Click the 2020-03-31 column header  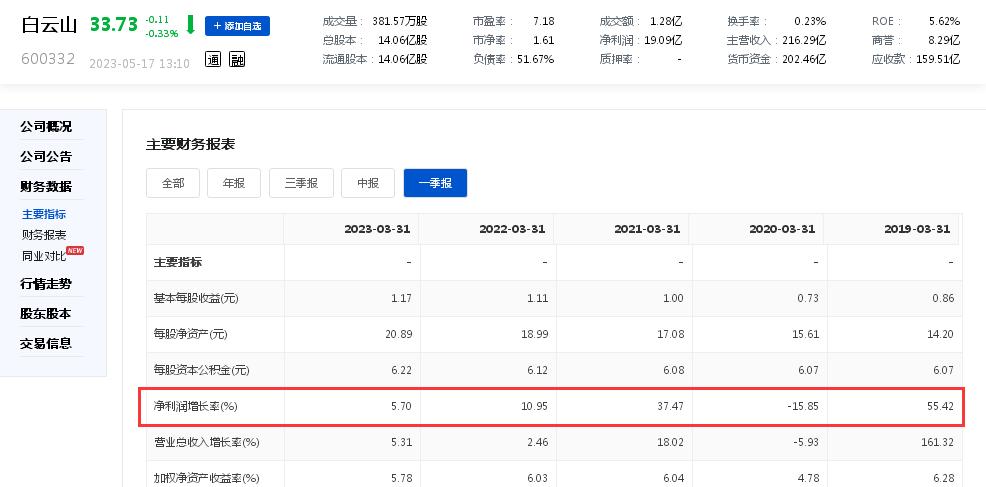click(782, 229)
